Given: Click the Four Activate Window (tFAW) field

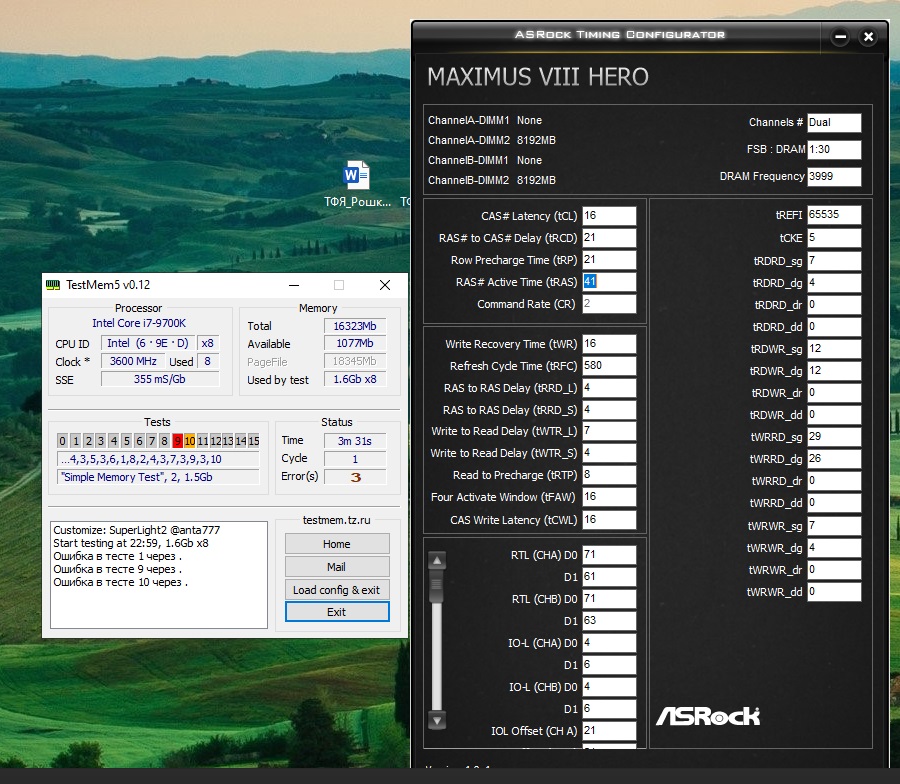Looking at the screenshot, I should click(609, 496).
